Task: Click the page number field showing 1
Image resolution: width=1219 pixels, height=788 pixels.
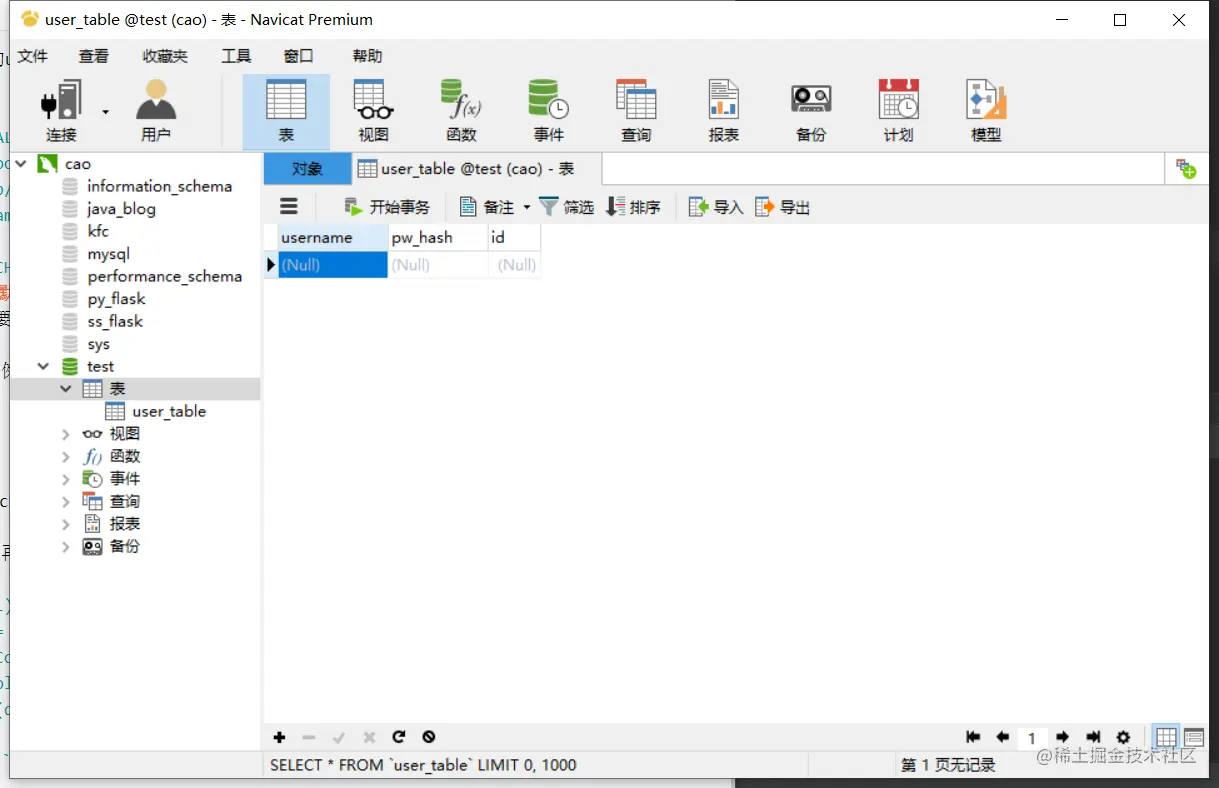Action: 1032,738
